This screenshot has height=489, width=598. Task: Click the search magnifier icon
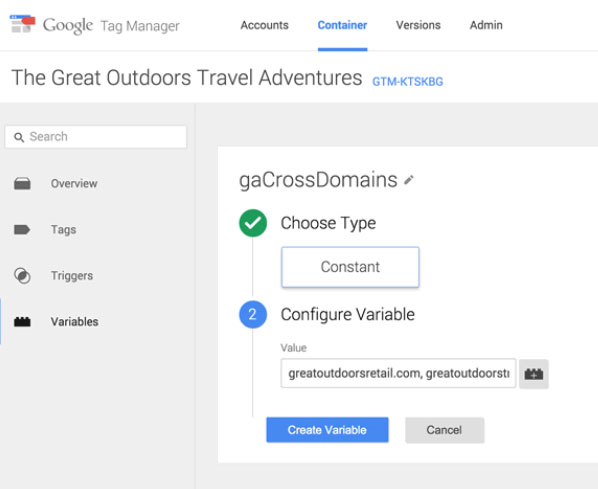tap(19, 137)
